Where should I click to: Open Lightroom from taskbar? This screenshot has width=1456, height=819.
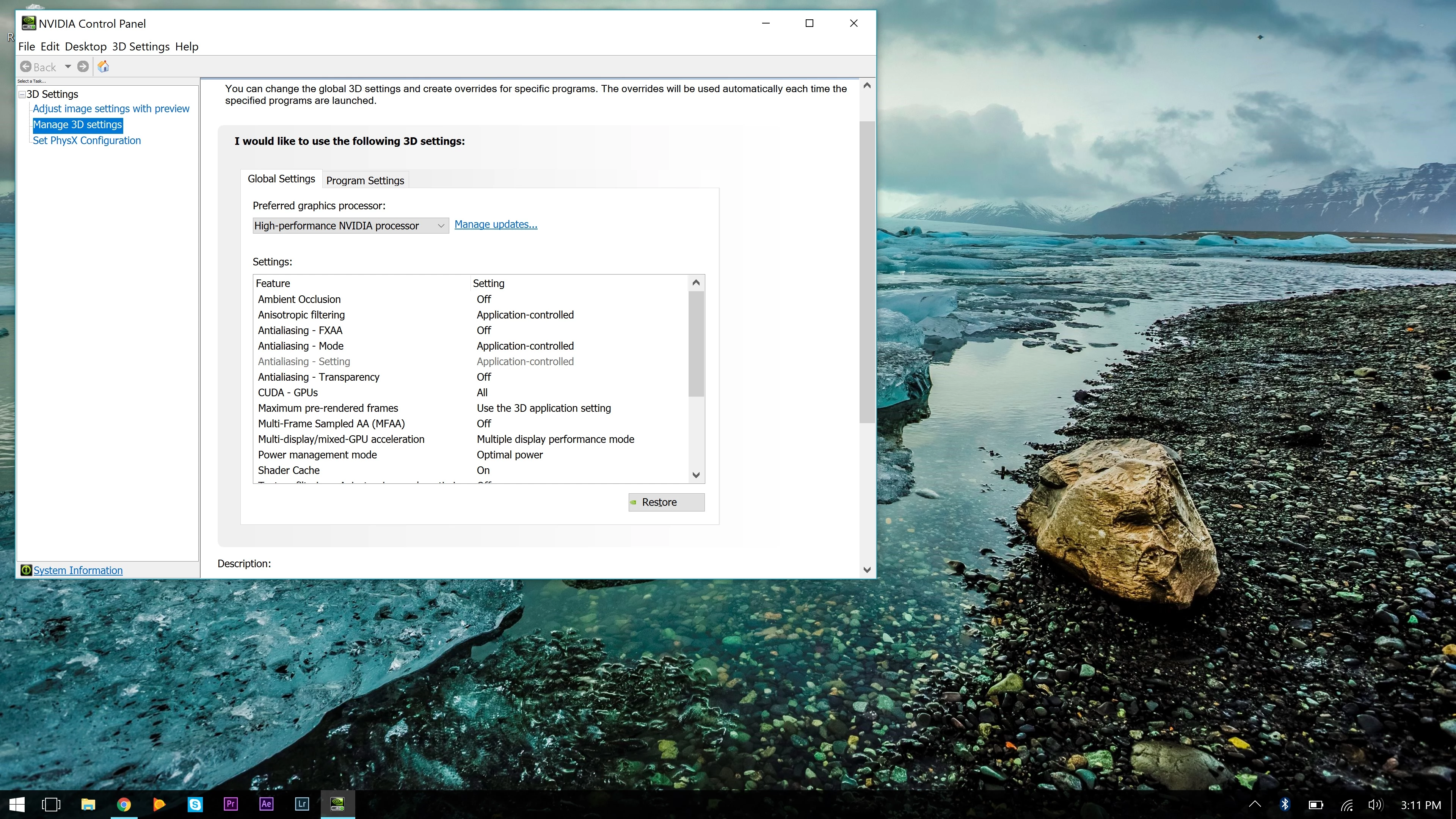click(x=302, y=804)
